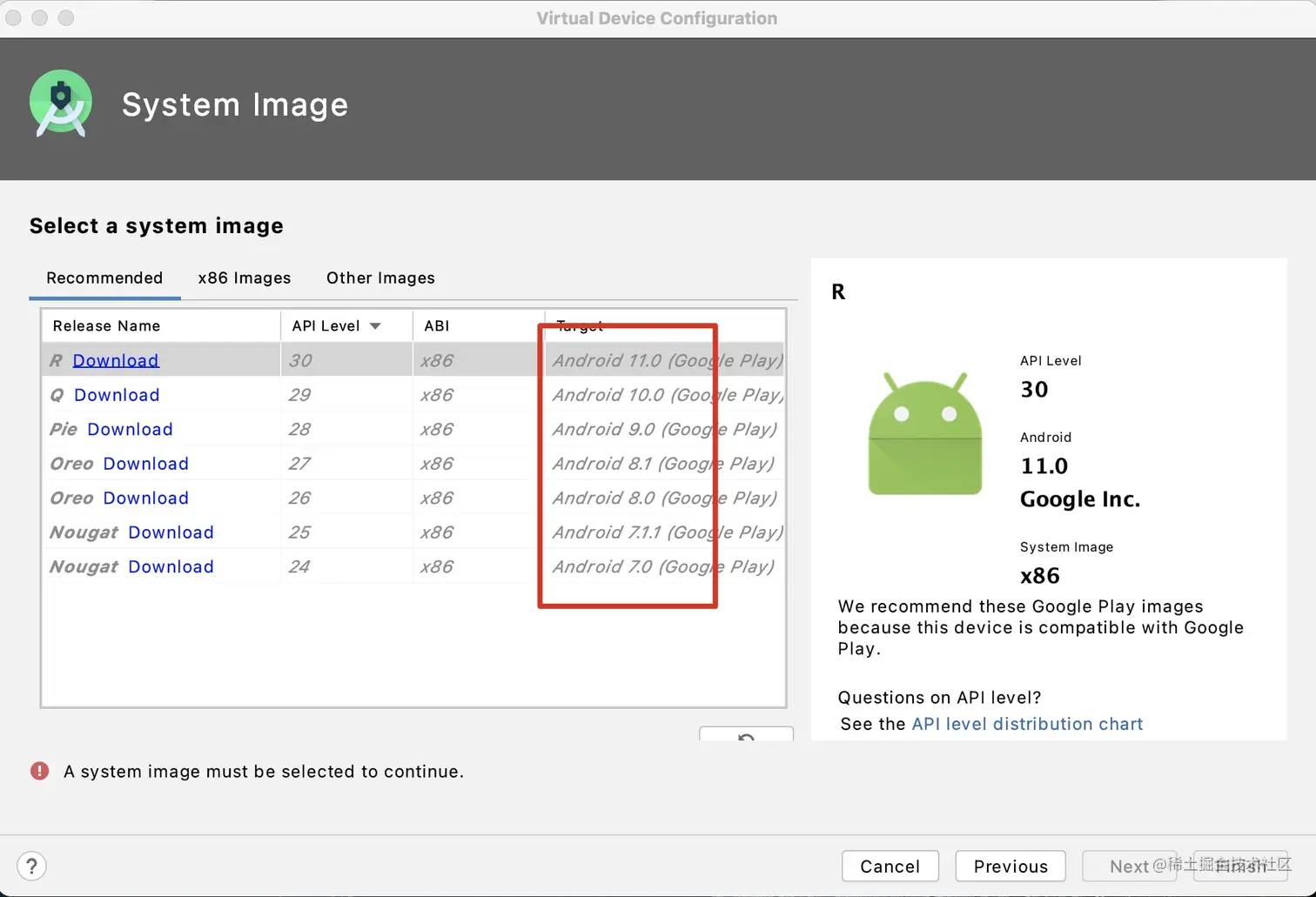Click the Android 8.0 (Google Play) target

pyautogui.click(x=665, y=498)
